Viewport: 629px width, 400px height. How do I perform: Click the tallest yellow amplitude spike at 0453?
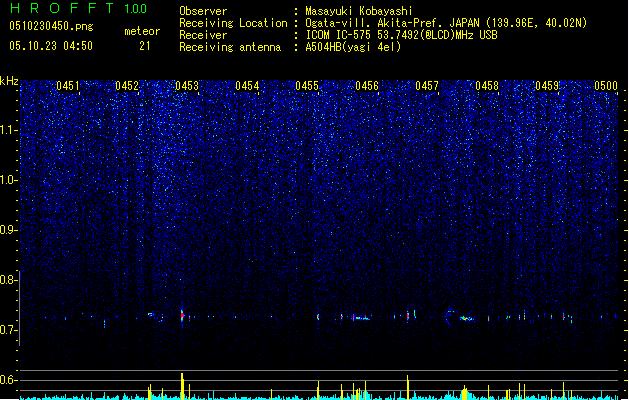point(182,386)
